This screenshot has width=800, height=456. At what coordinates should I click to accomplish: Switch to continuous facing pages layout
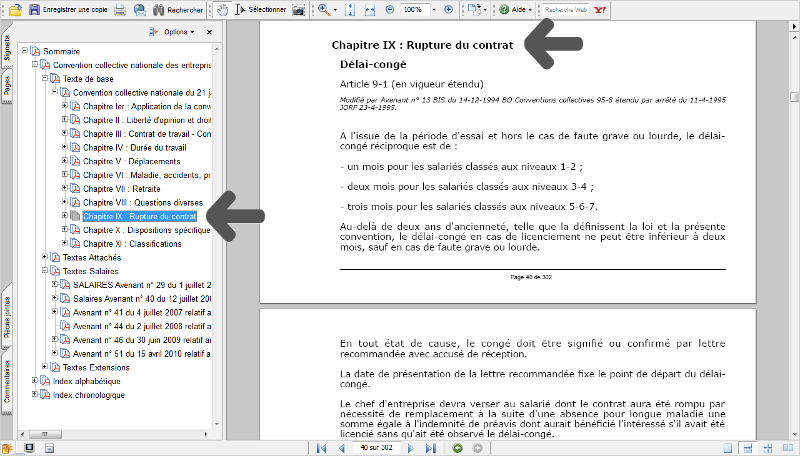767,448
